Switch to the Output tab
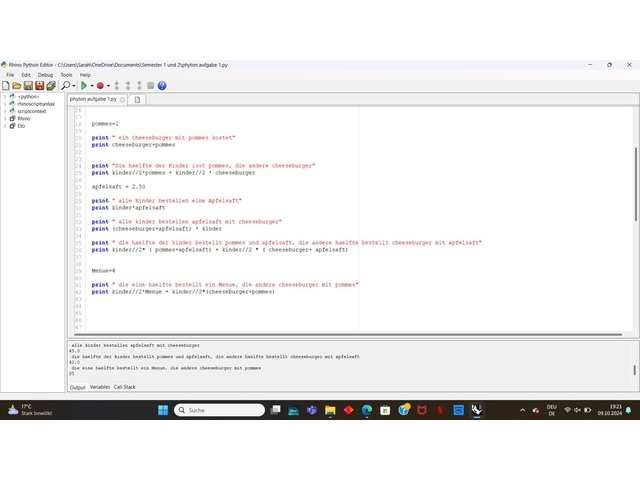 (x=78, y=387)
